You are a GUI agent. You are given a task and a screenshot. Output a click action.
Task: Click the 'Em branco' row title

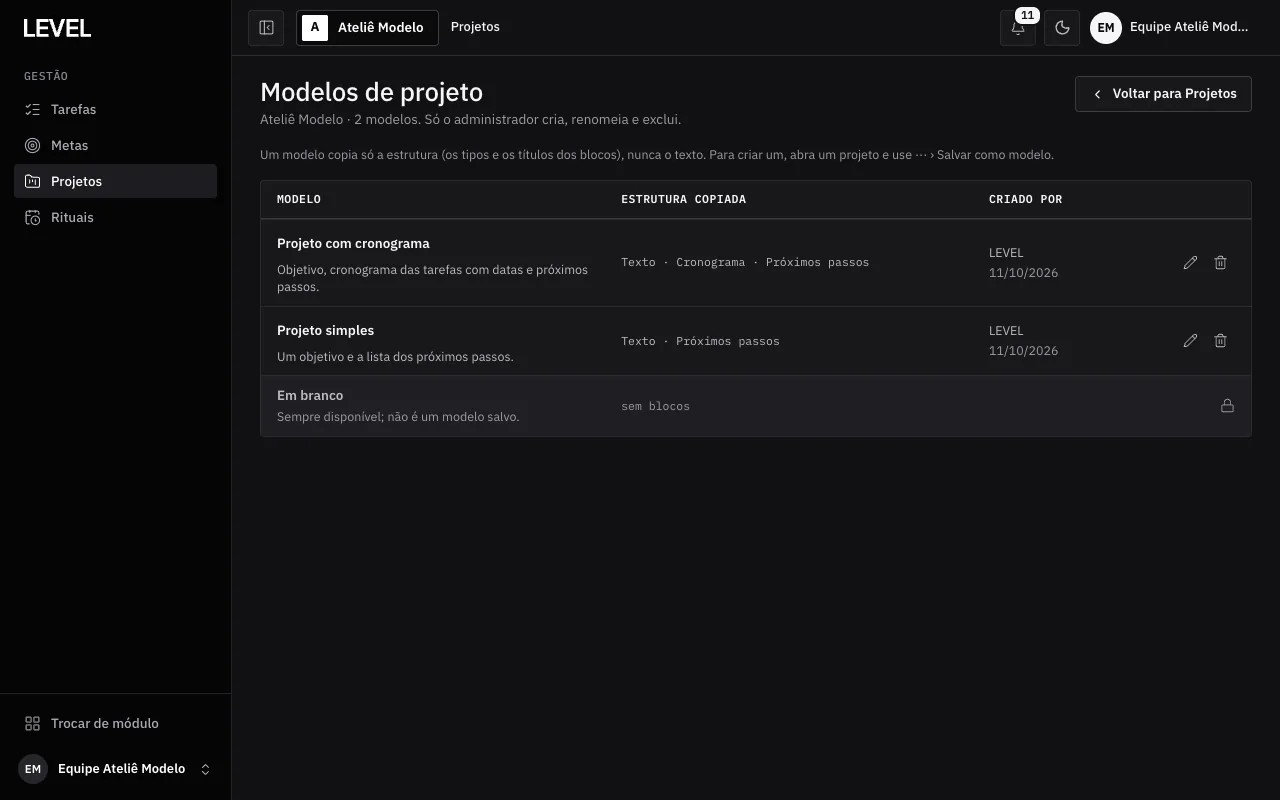point(310,396)
